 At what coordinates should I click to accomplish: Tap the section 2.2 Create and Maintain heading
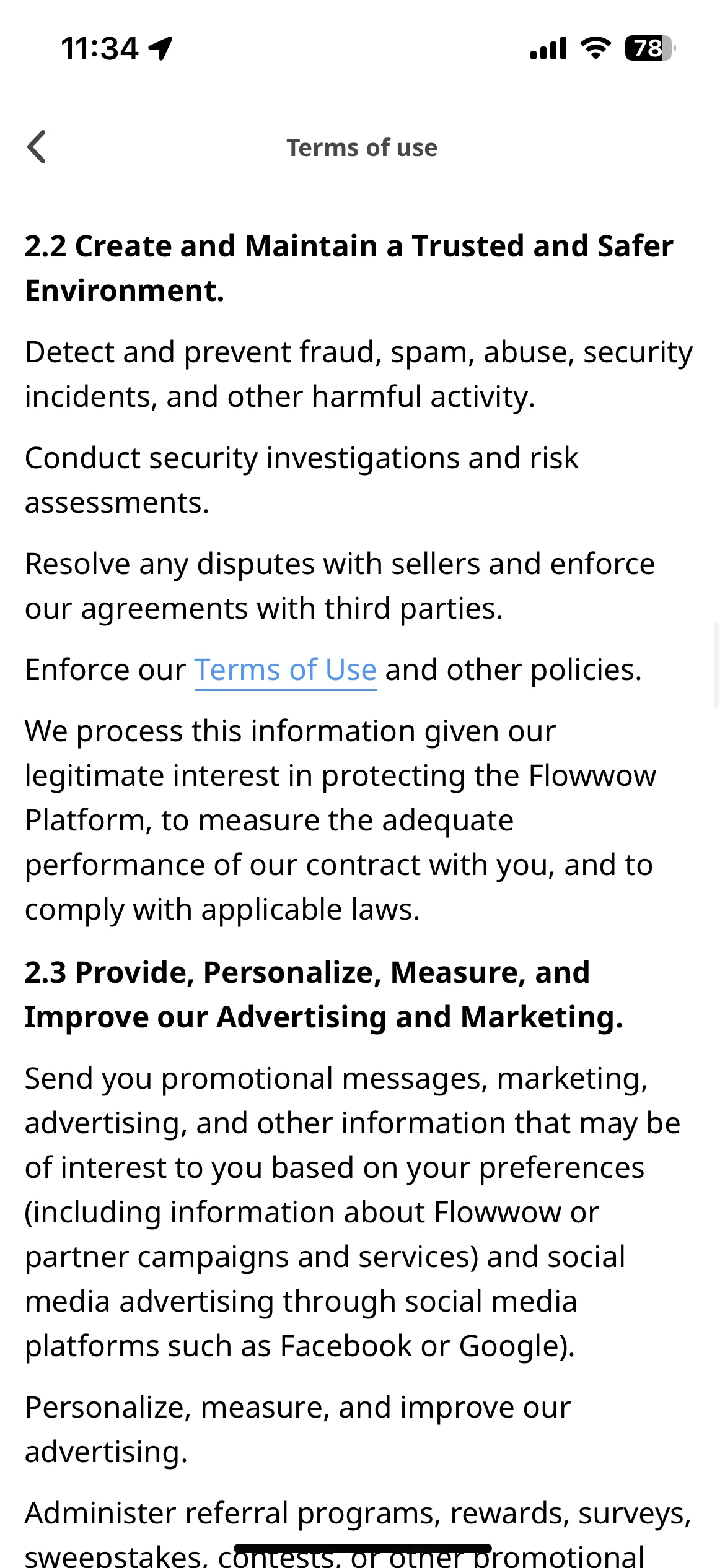349,268
